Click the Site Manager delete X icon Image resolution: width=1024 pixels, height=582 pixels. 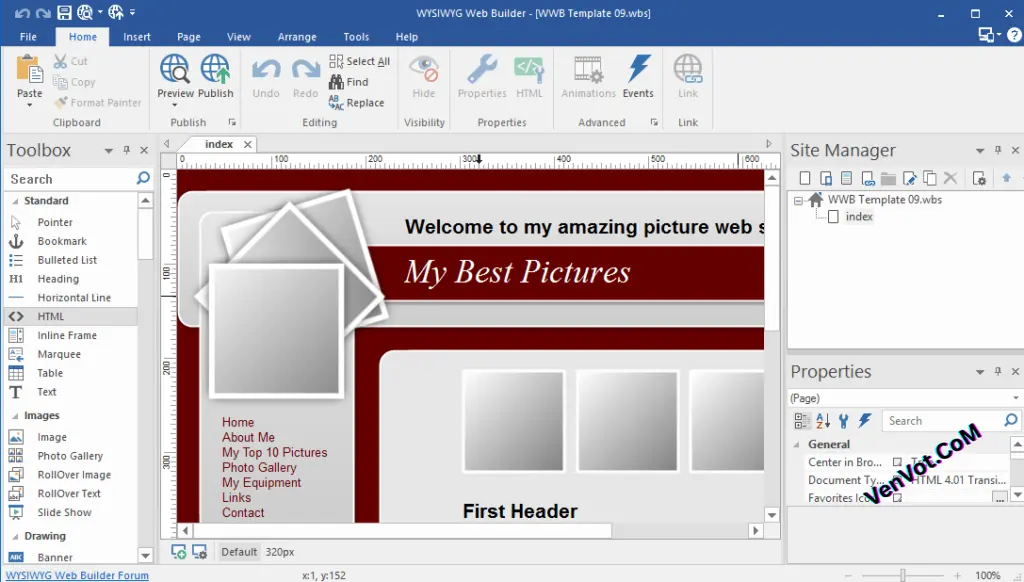tap(950, 178)
